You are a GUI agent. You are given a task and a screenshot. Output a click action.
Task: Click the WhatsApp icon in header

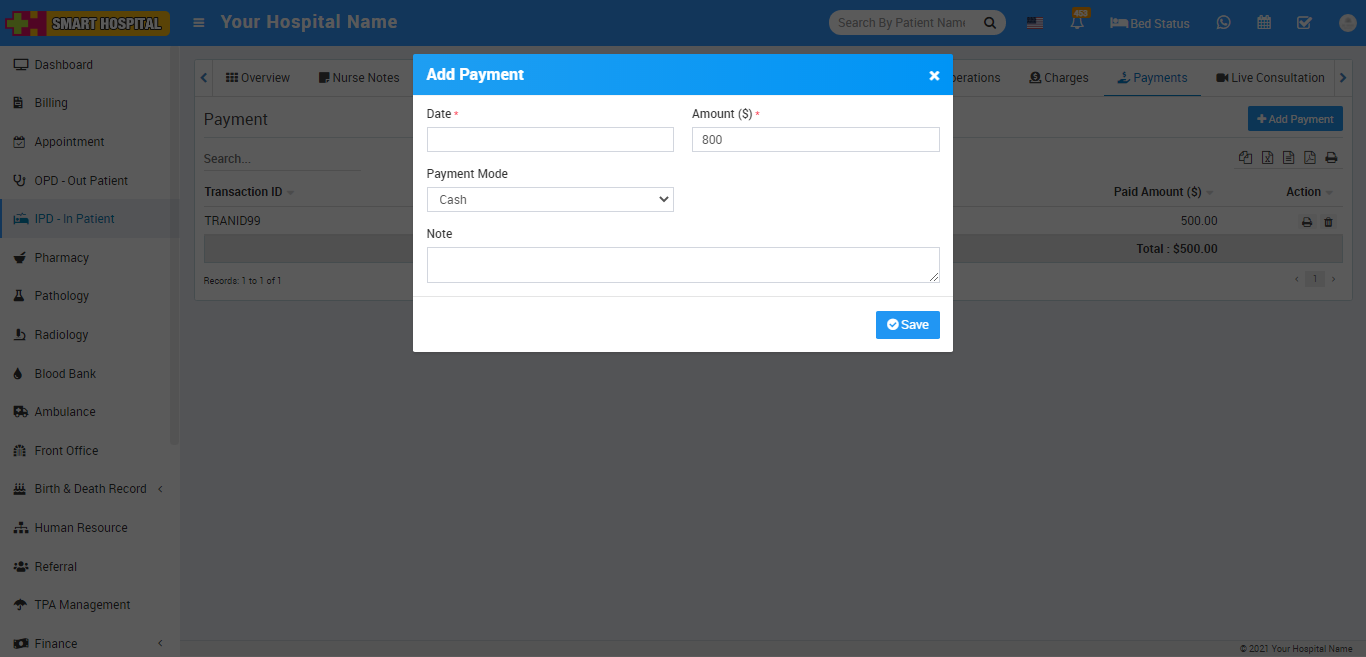[1224, 22]
